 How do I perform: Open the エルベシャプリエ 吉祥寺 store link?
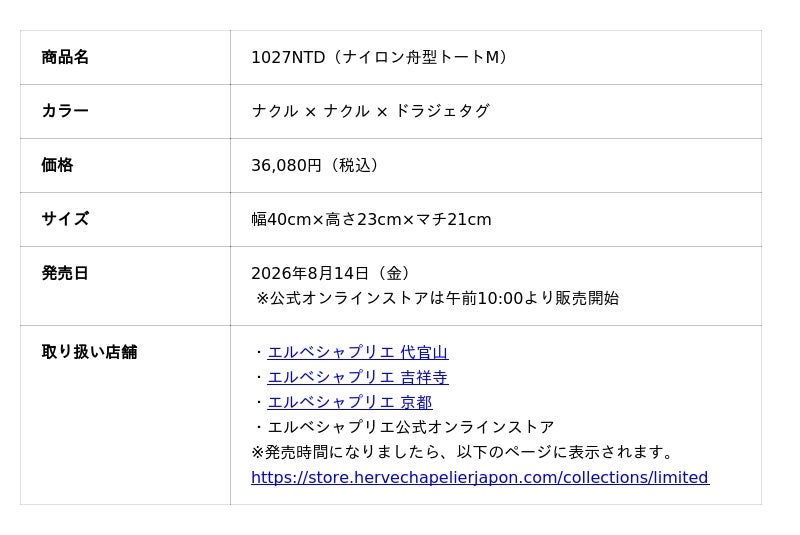358,377
